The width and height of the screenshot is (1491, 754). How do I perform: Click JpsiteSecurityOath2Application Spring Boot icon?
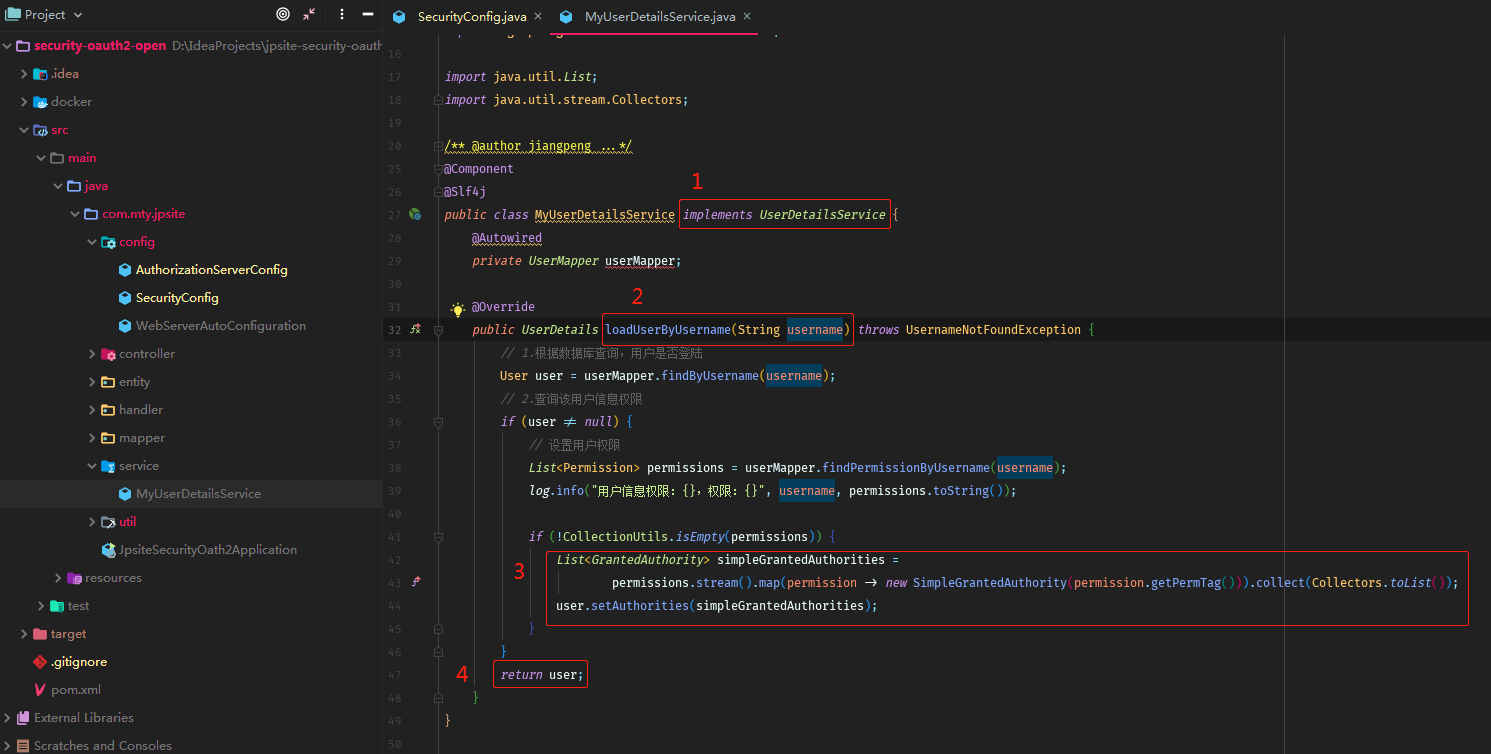click(109, 550)
